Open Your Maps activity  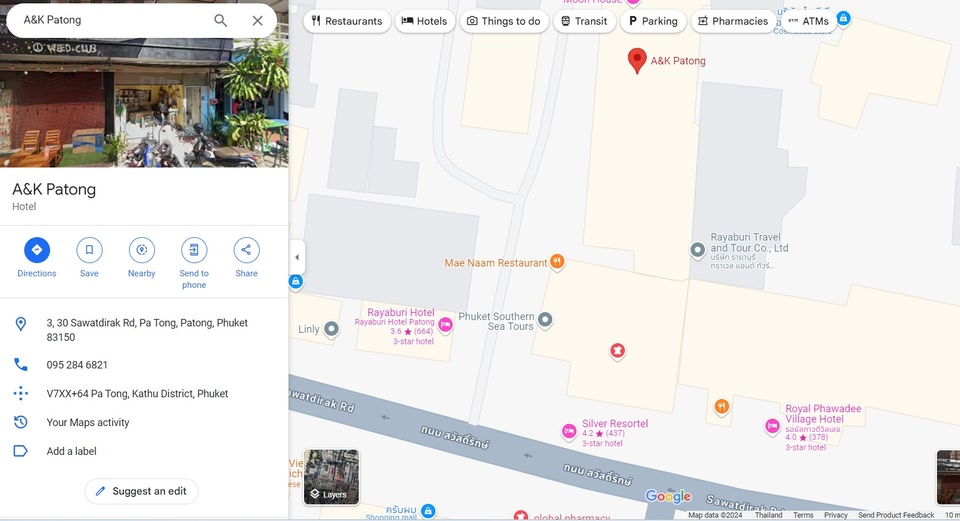(x=87, y=423)
